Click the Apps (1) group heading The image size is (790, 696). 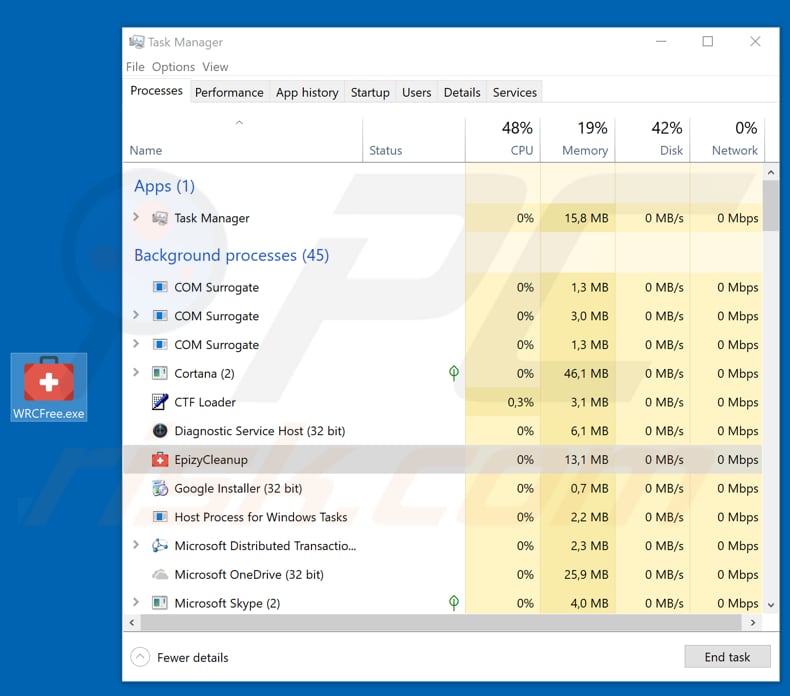(164, 186)
